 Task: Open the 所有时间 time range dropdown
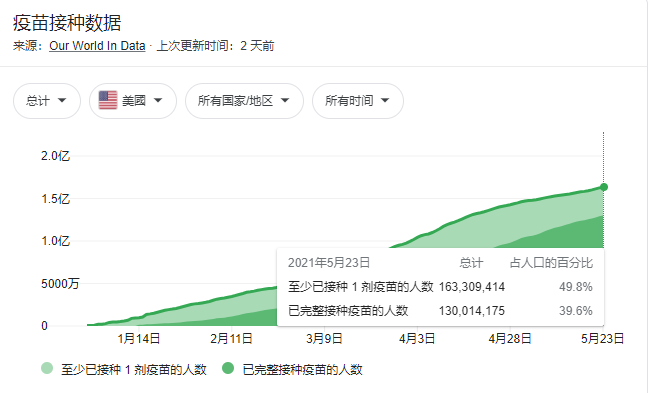pyautogui.click(x=357, y=101)
